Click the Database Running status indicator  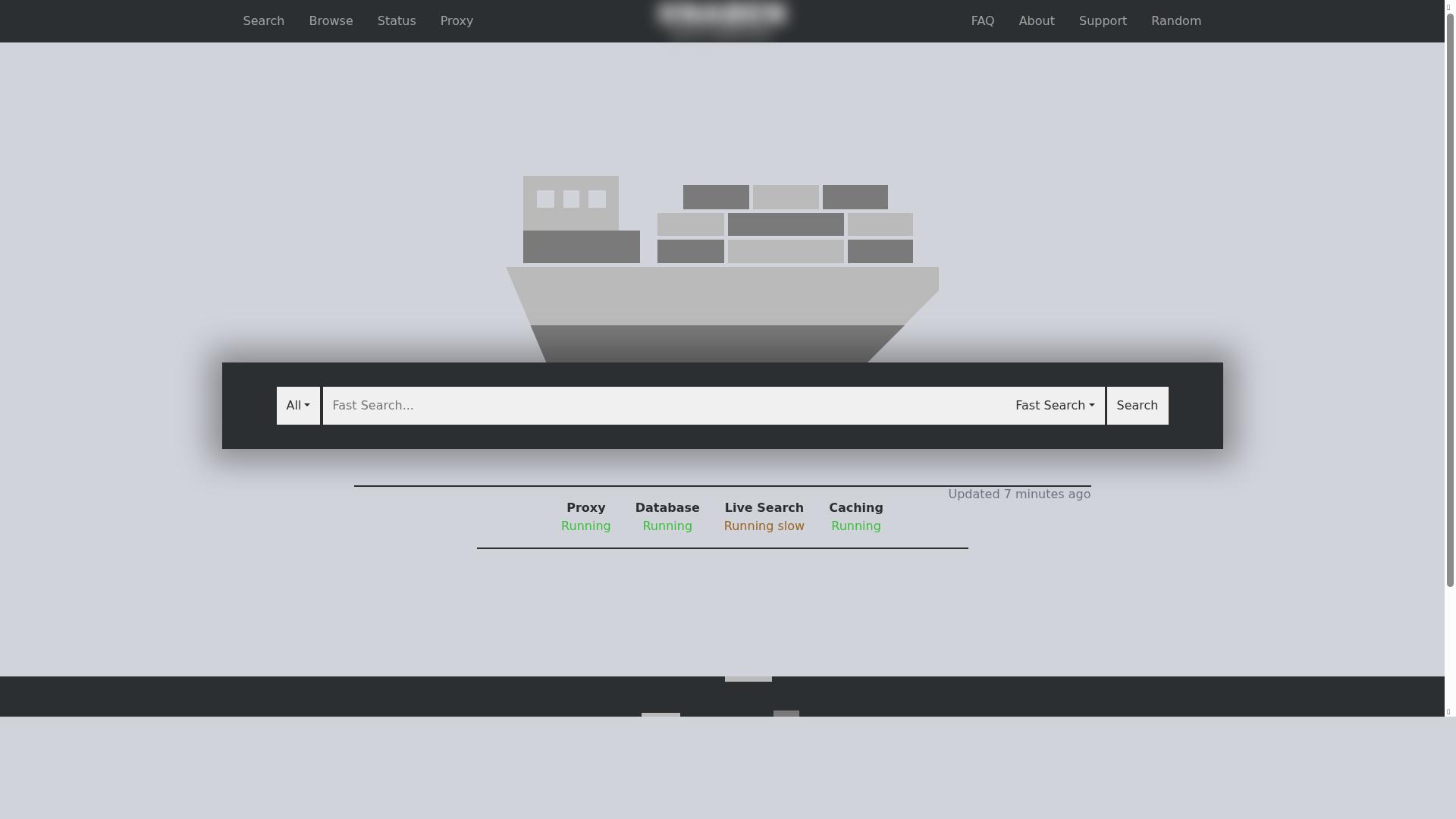click(x=667, y=526)
